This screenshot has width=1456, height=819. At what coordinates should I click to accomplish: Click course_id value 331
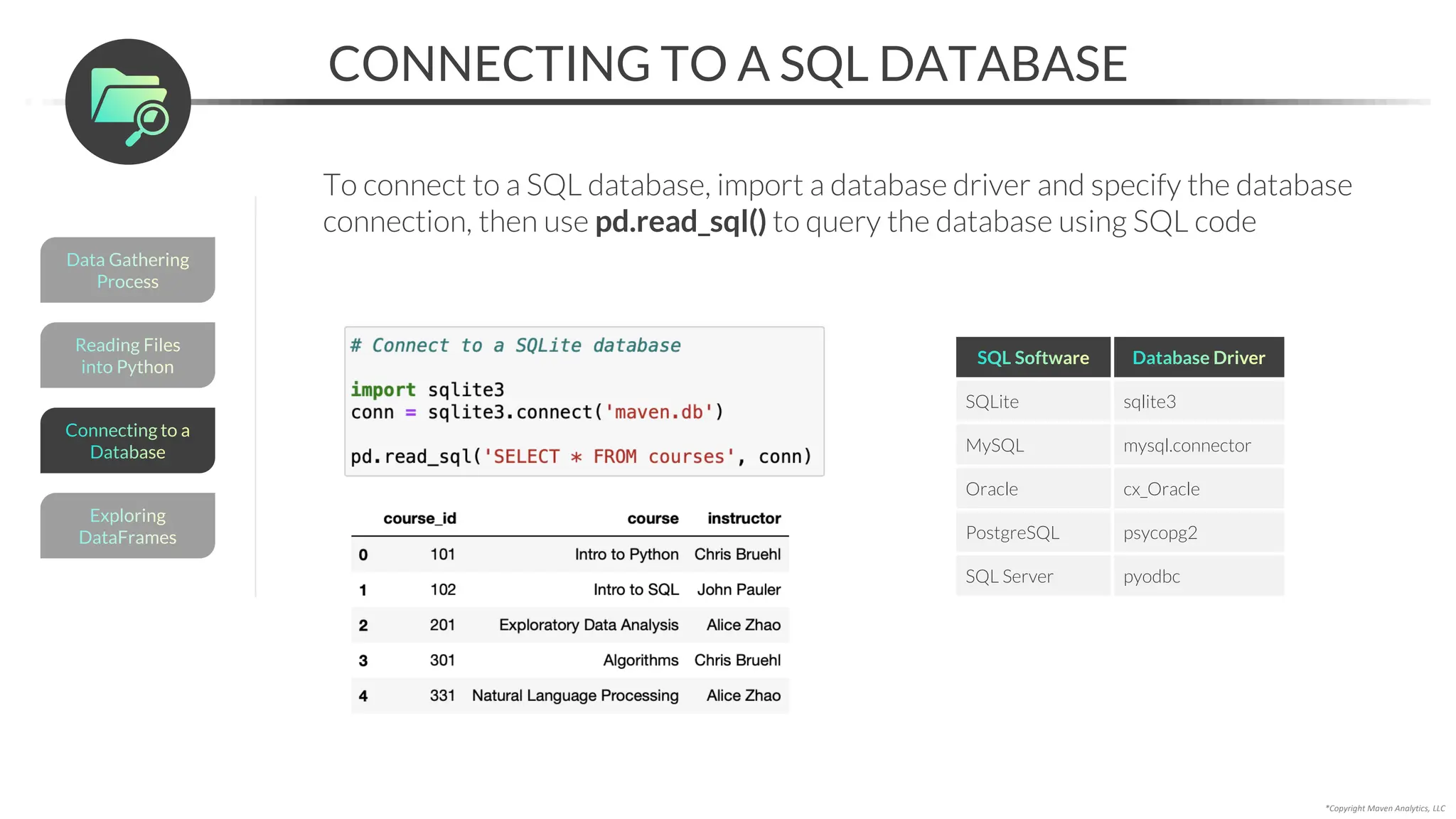pyautogui.click(x=442, y=696)
